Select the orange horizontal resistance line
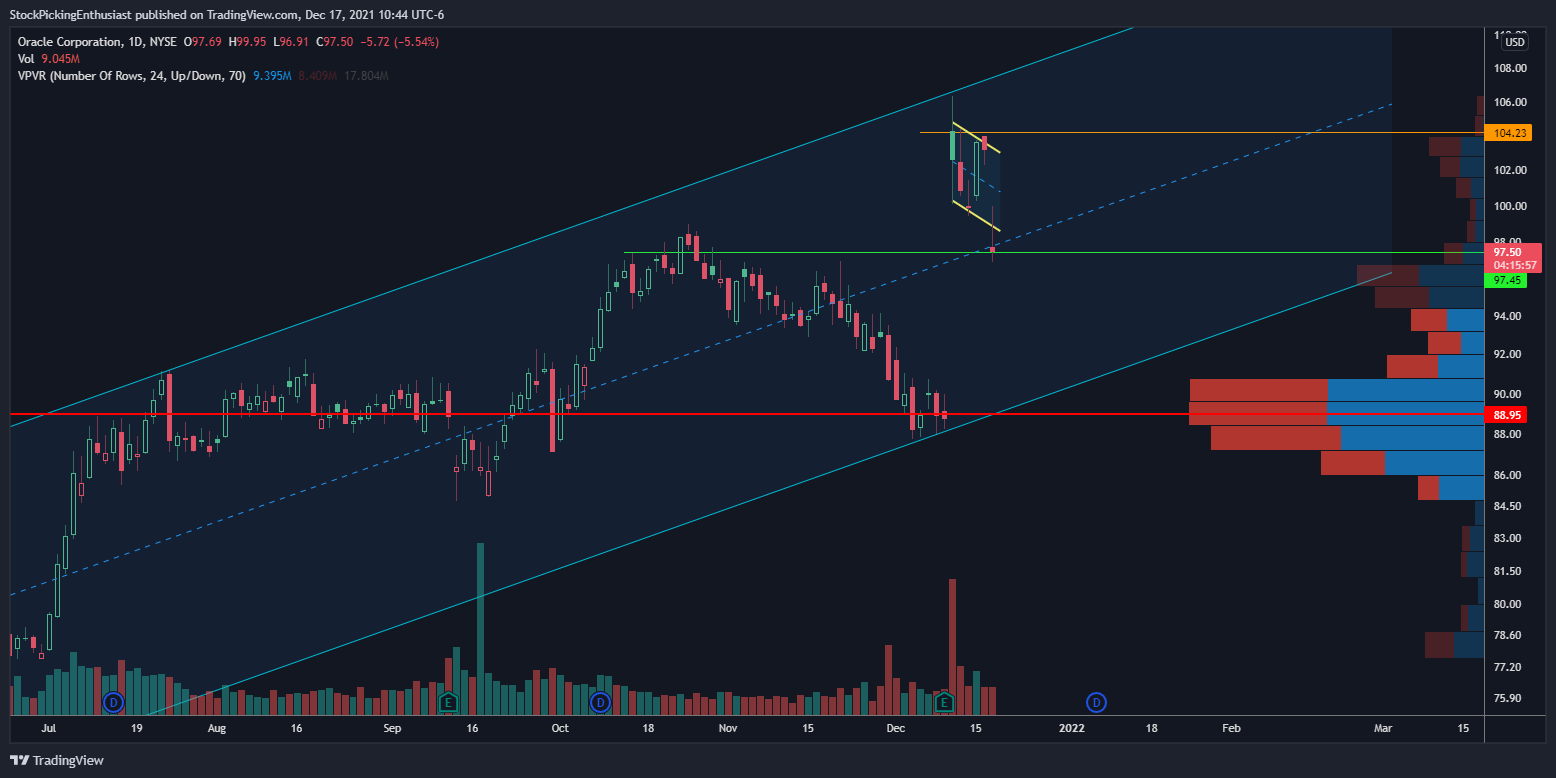Image resolution: width=1556 pixels, height=778 pixels. point(1200,133)
